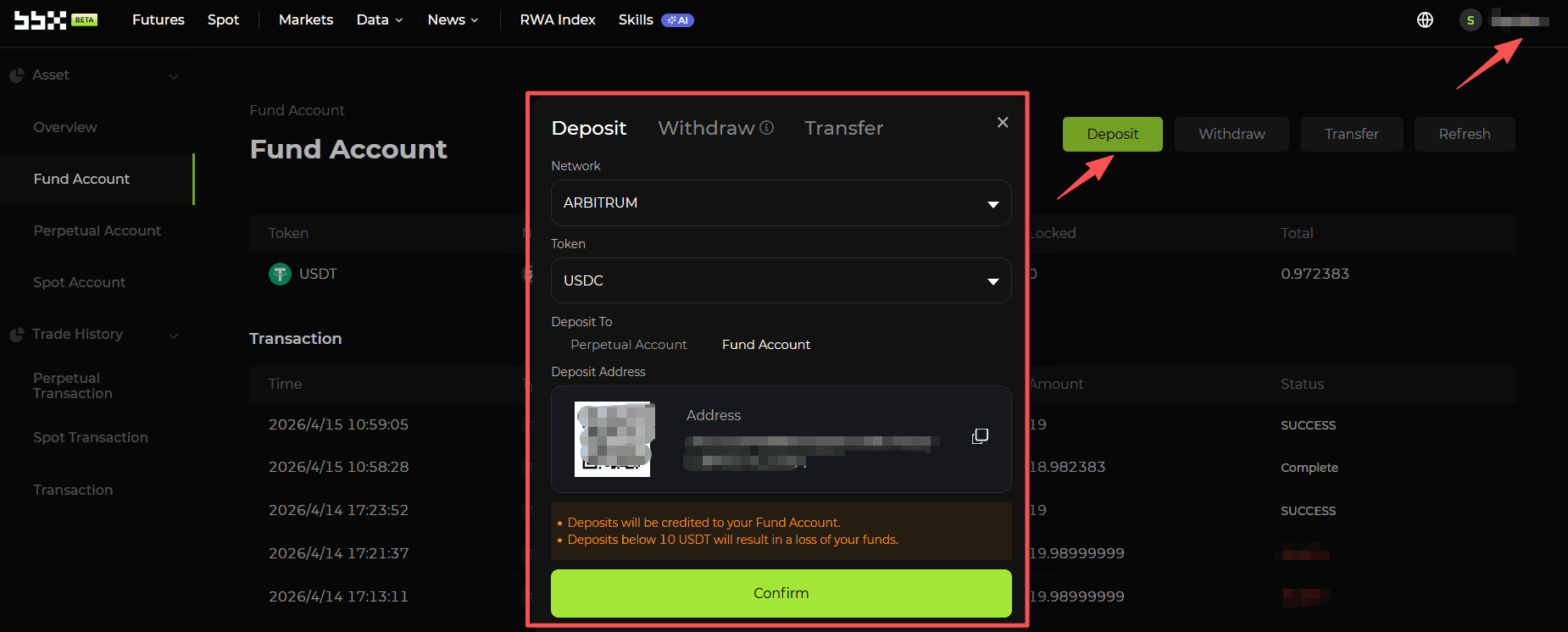Select Perpetual Account as deposit destination
Screen dimensions: 1568x632
click(628, 345)
